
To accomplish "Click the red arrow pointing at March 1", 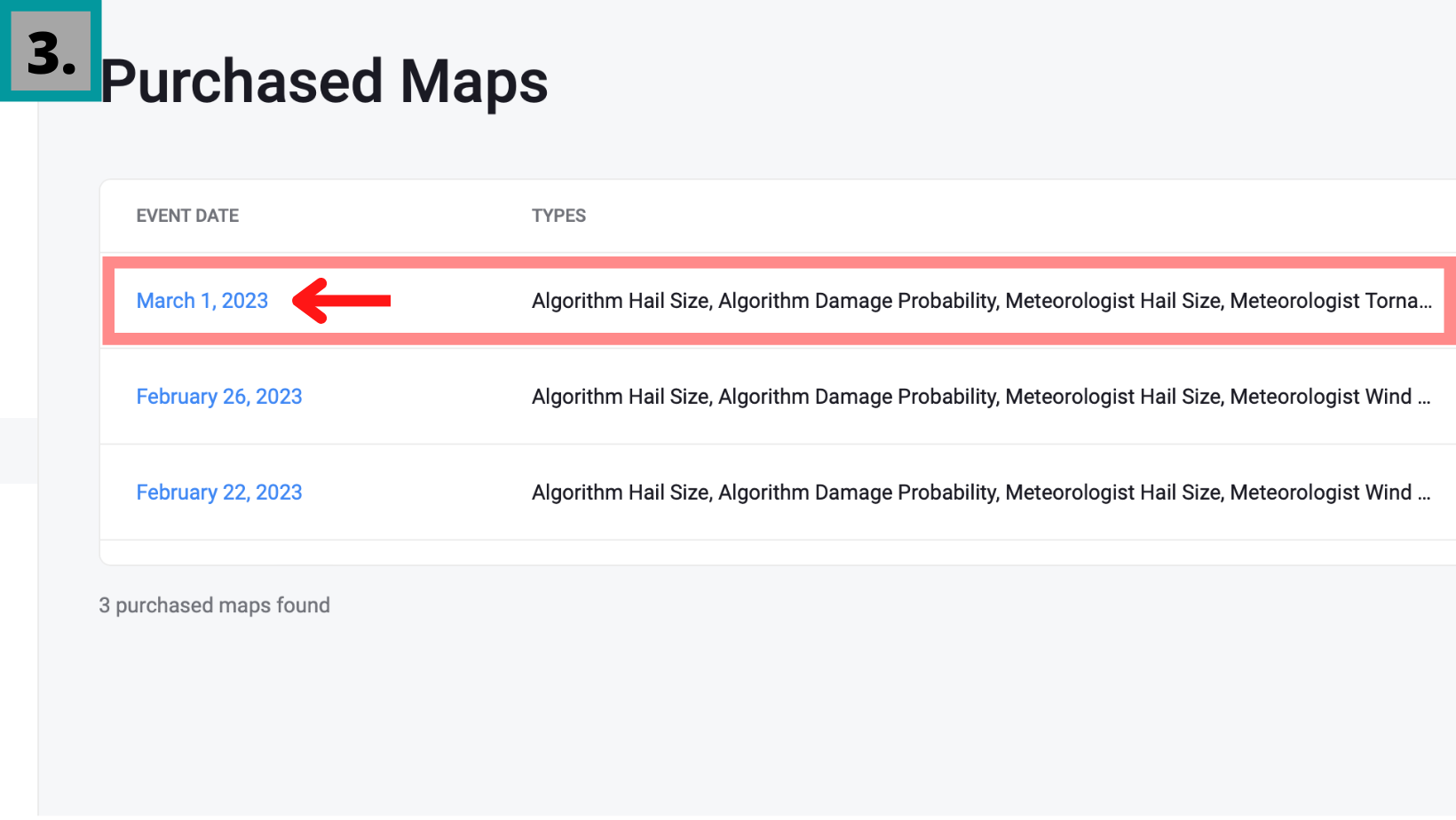I will [342, 301].
